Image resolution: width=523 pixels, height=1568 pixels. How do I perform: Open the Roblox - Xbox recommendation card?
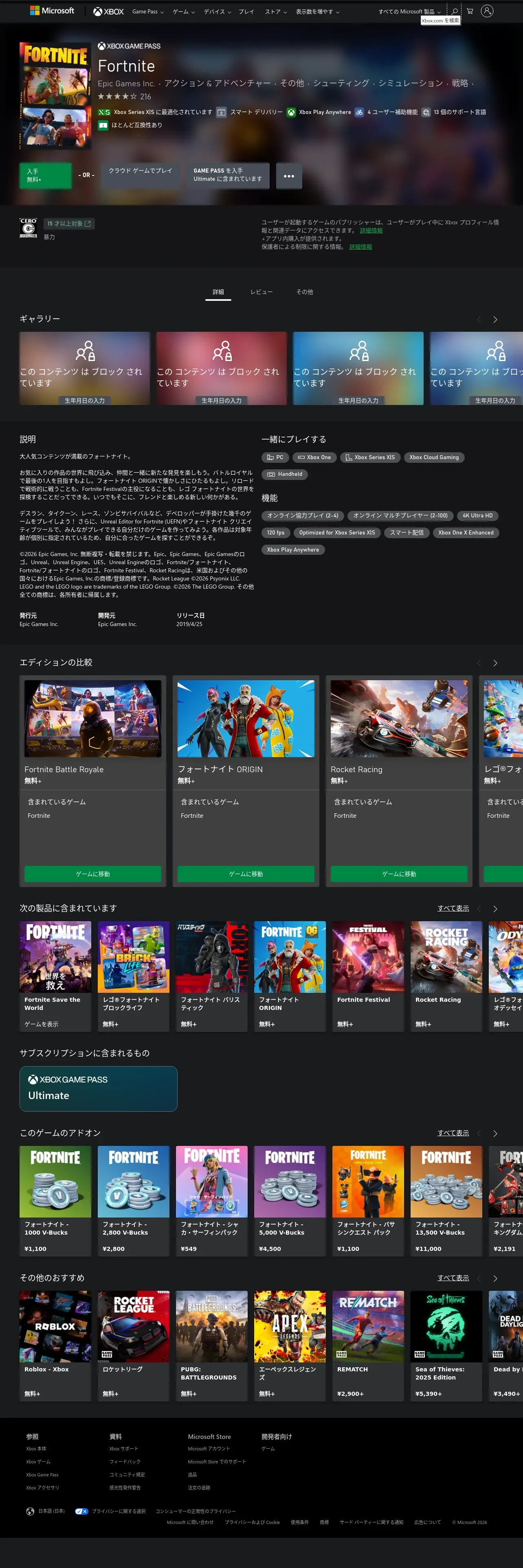click(x=55, y=1346)
